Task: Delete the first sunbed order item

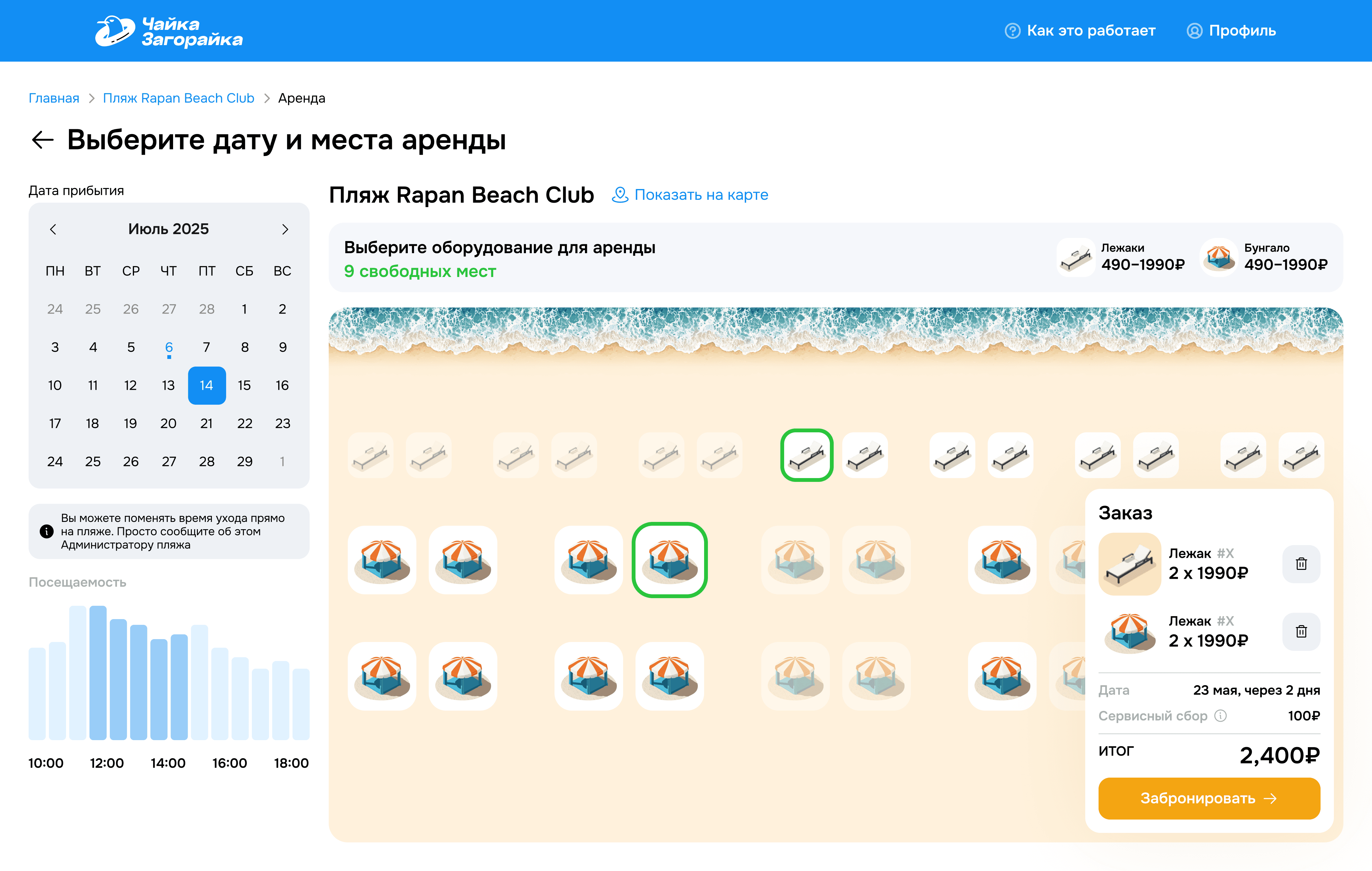Action: (1301, 564)
